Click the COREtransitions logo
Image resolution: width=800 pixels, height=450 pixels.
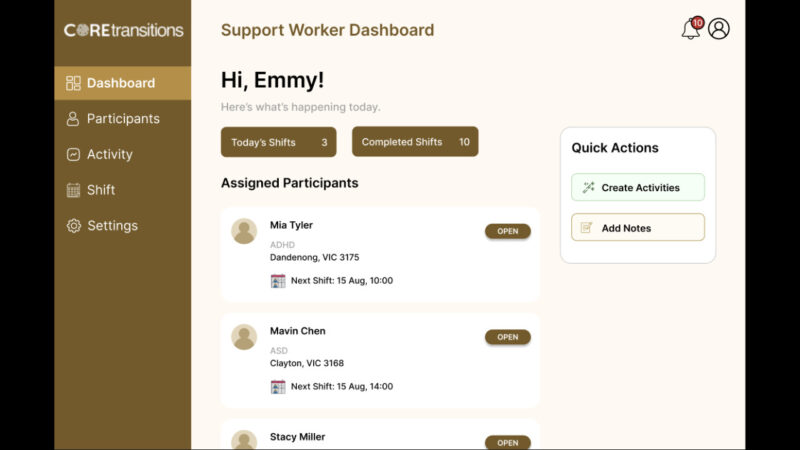pyautogui.click(x=123, y=30)
